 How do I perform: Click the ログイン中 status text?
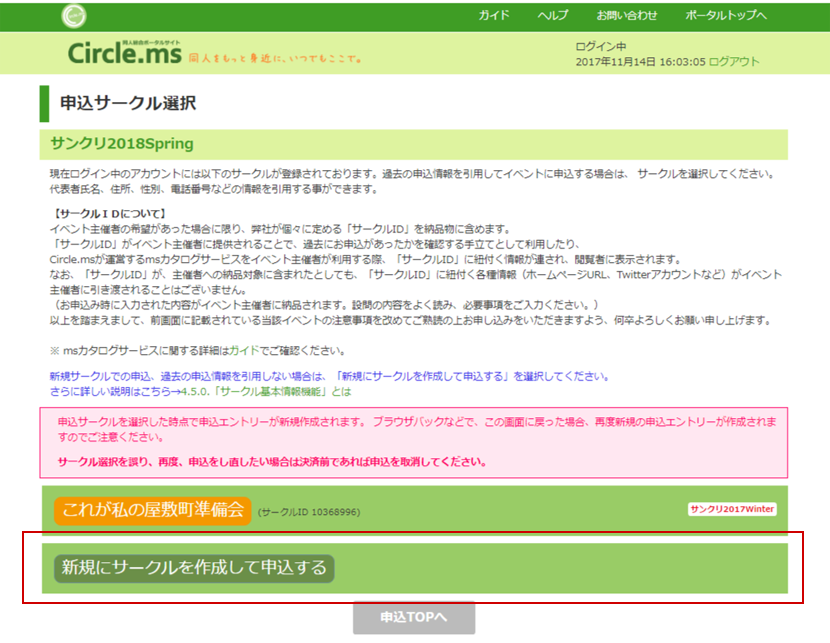pos(601,47)
